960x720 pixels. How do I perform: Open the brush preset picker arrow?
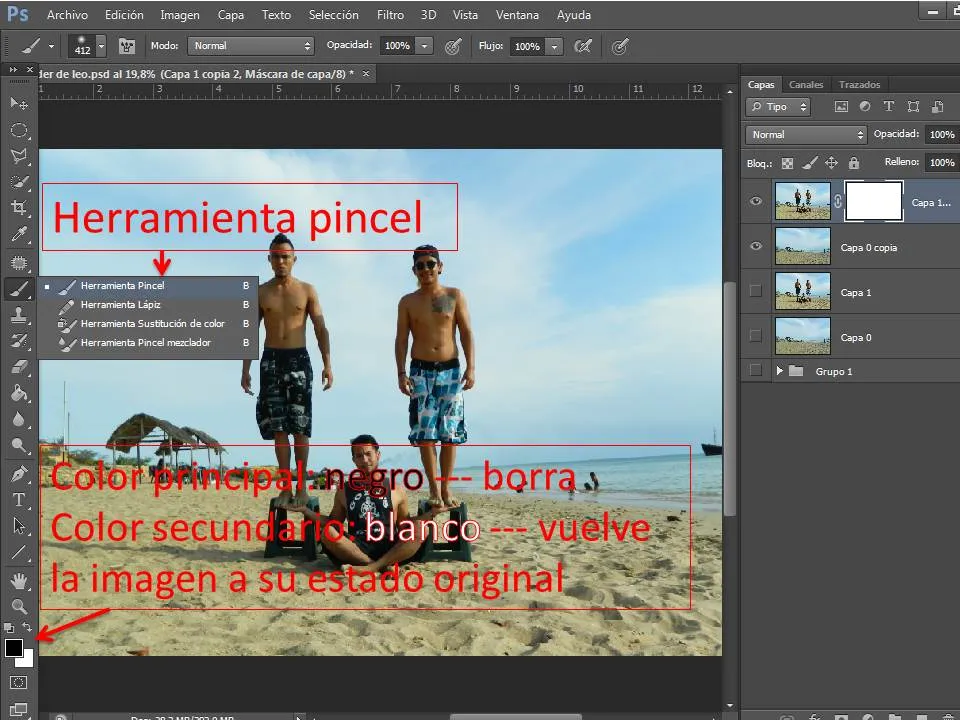(x=102, y=46)
